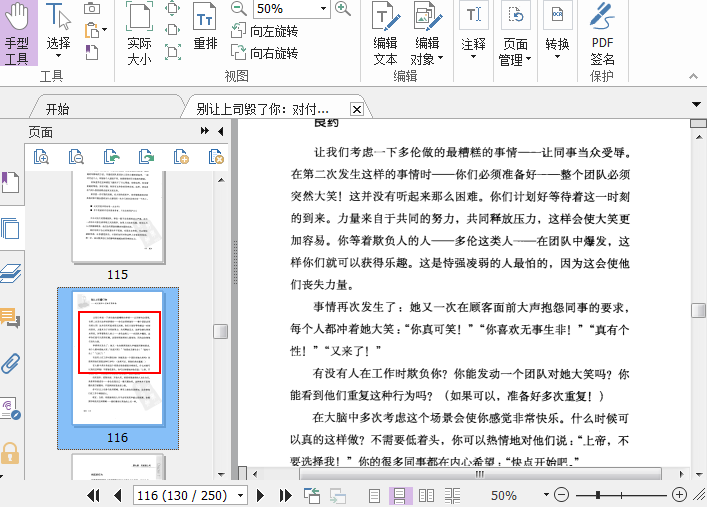
Task: Open the 50% zoom dropdown in ribbon
Action: point(323,9)
